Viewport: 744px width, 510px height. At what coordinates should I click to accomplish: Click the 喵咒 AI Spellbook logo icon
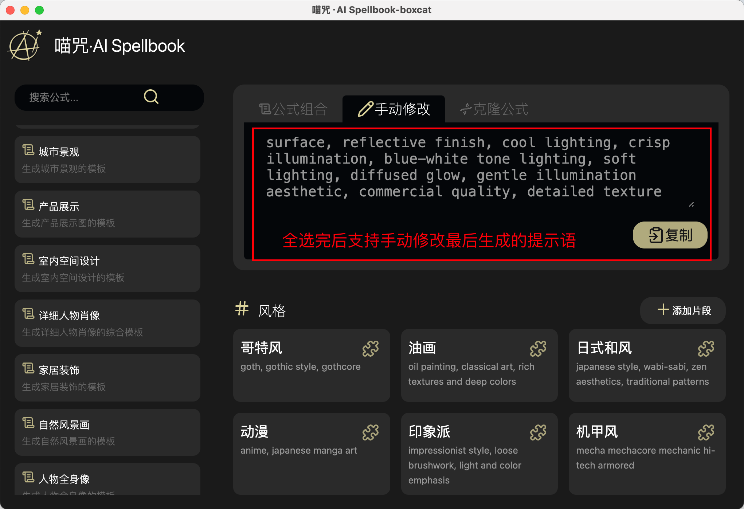[x=26, y=45]
